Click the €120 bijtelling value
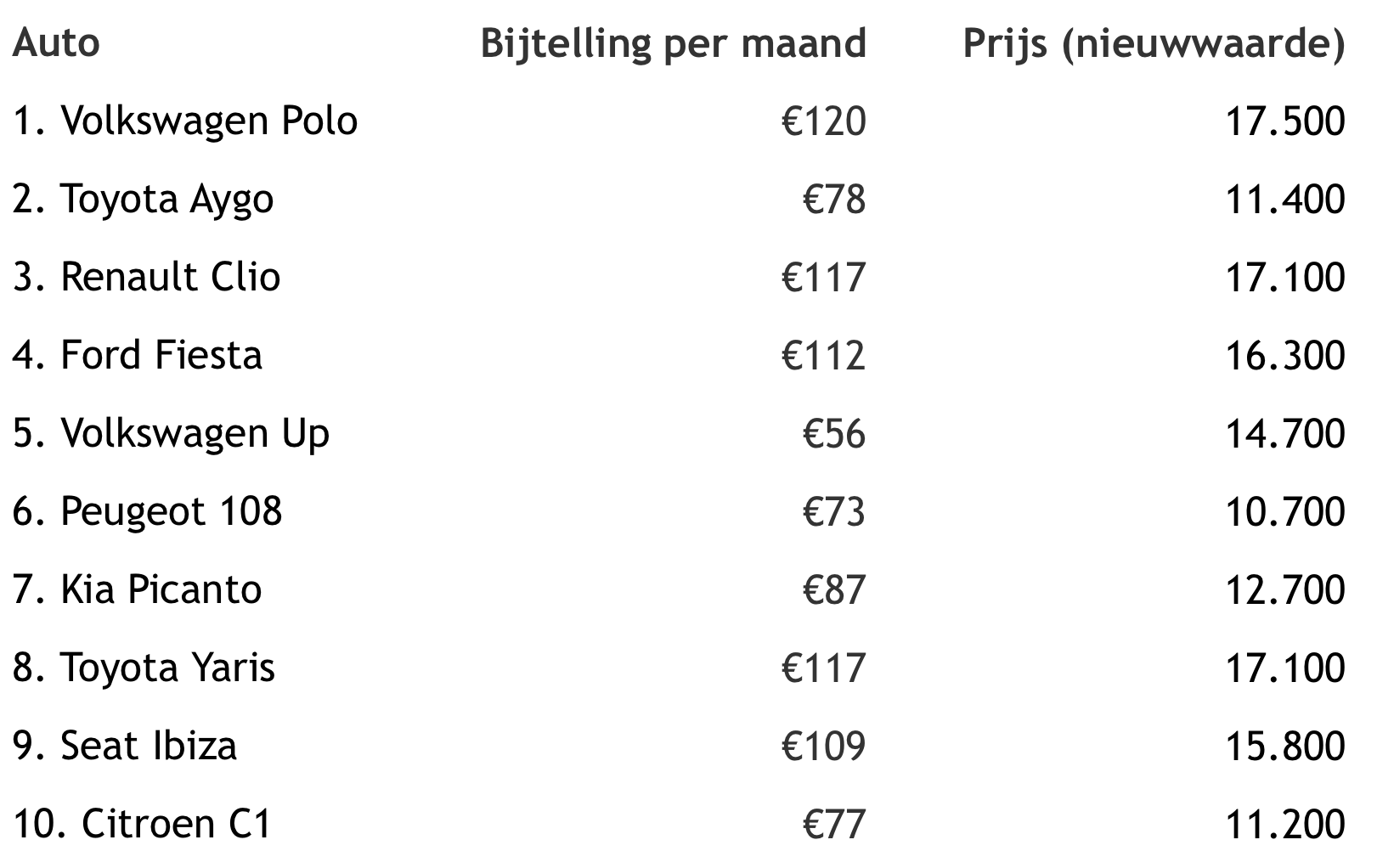This screenshot has width=1377, height=868. pos(823,121)
